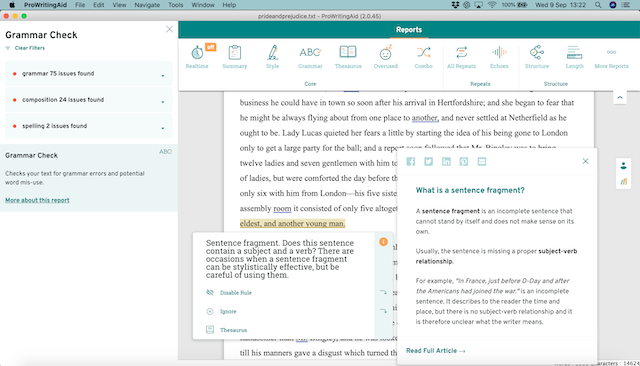640x366 pixels.
Task: Select the Reports tab
Action: [409, 30]
